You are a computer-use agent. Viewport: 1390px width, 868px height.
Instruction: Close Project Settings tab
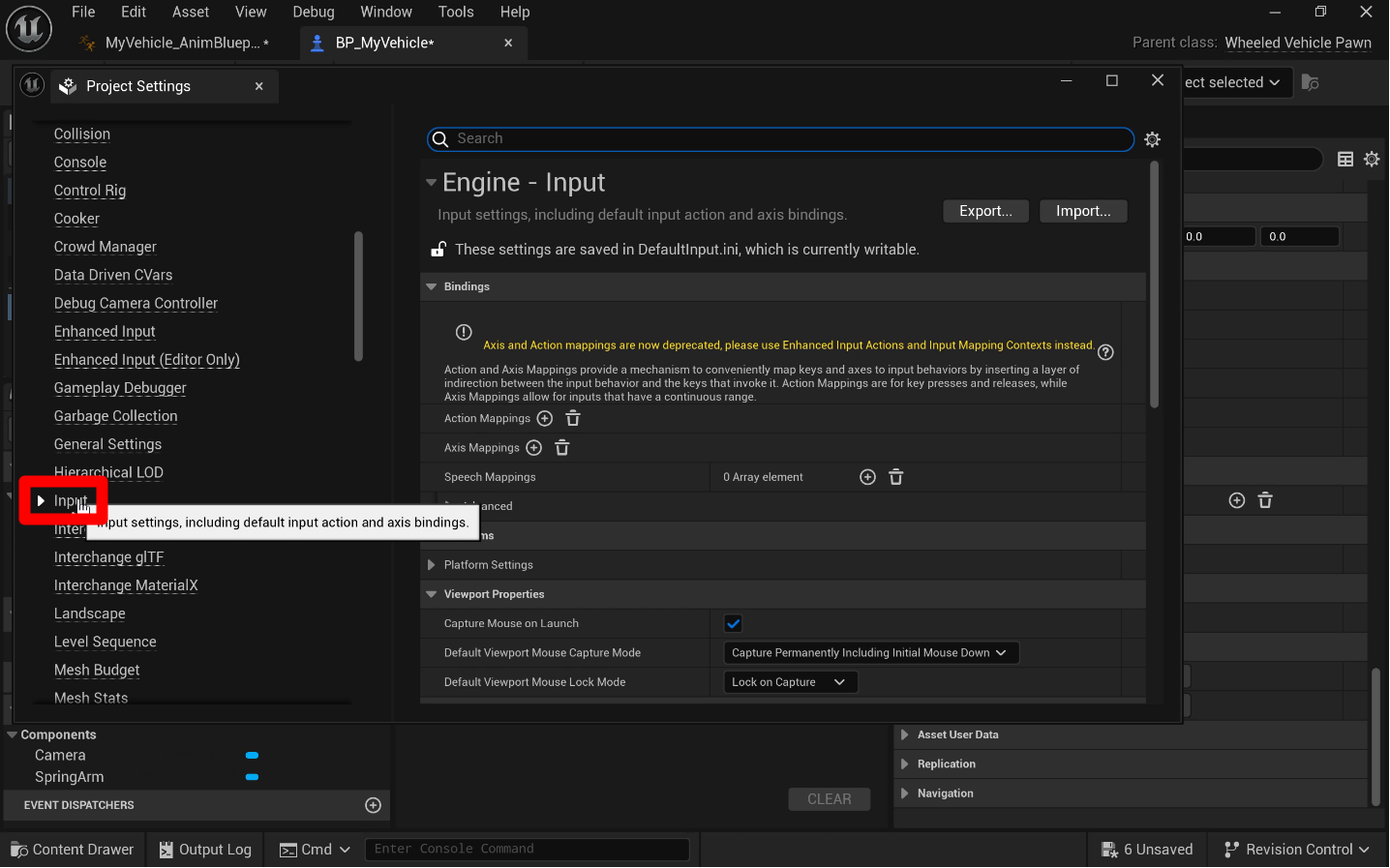click(258, 86)
